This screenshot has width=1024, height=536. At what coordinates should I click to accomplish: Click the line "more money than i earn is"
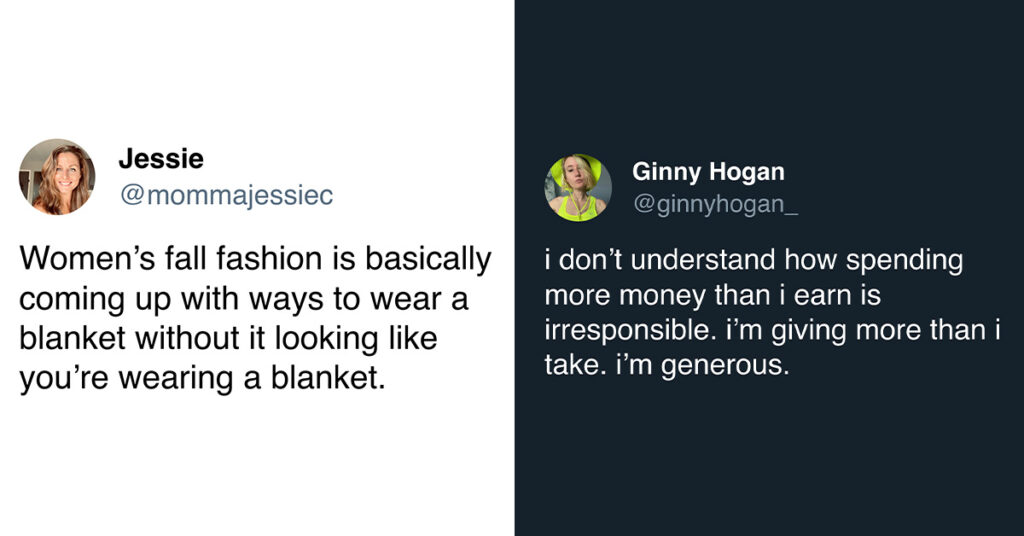(x=712, y=295)
